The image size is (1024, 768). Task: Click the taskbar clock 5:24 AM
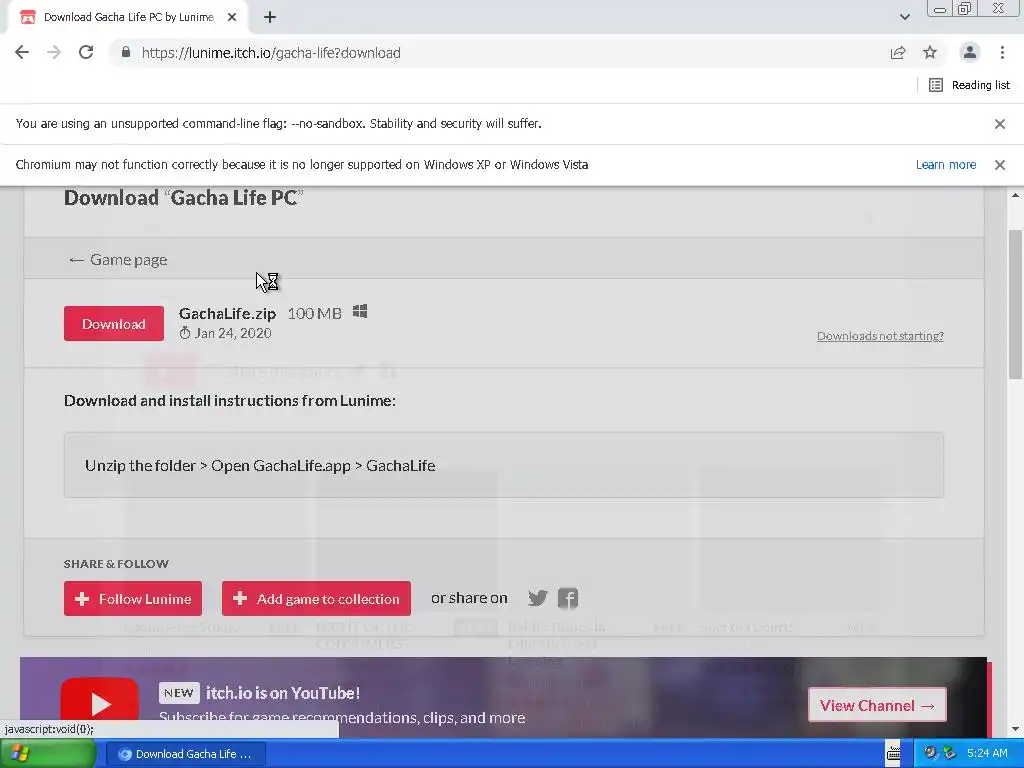click(987, 753)
